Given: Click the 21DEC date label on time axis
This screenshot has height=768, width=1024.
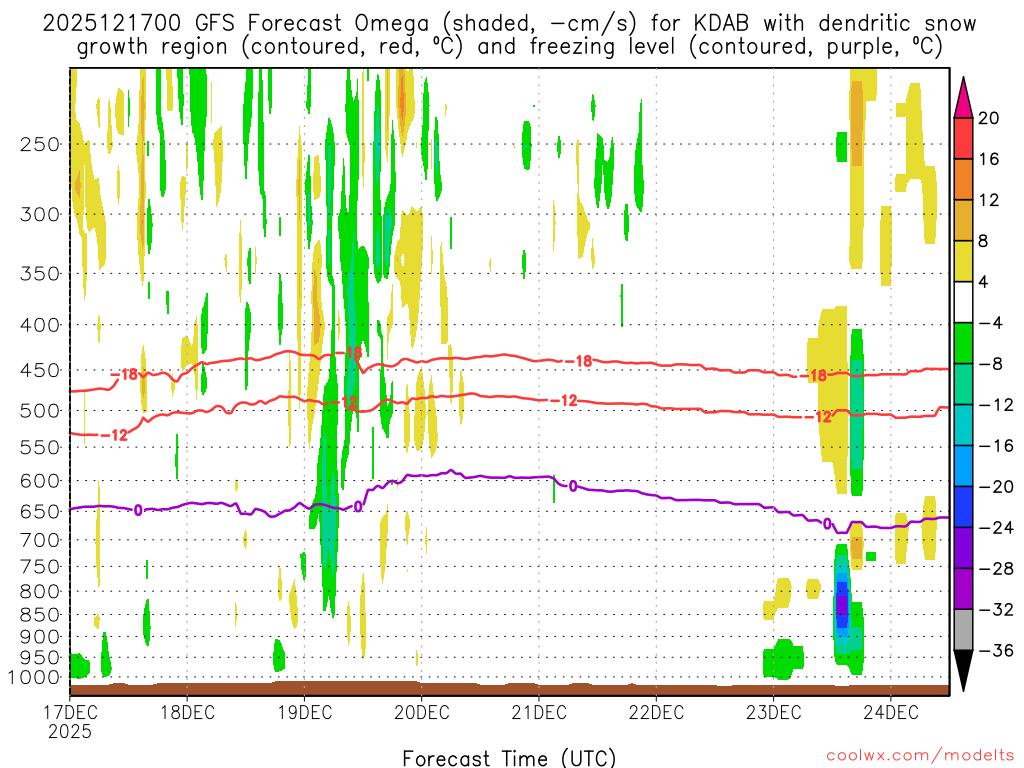Looking at the screenshot, I should coord(539,712).
